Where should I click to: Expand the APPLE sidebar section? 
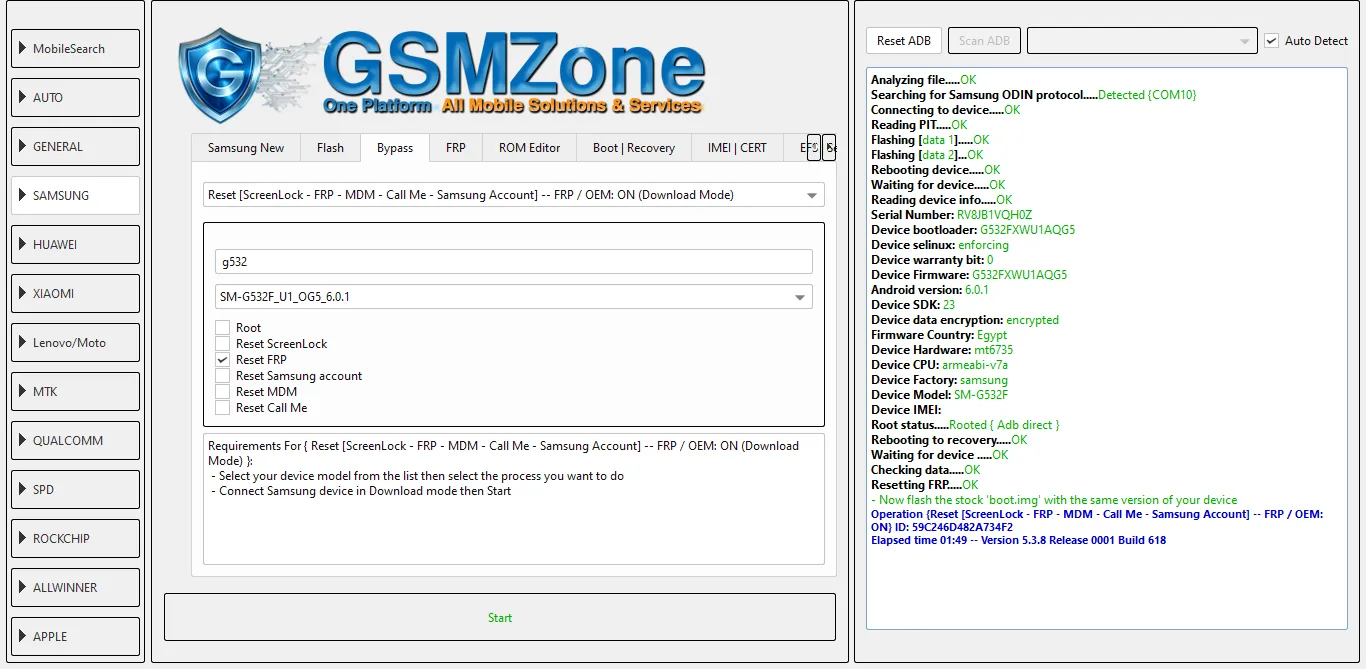pyautogui.click(x=75, y=637)
